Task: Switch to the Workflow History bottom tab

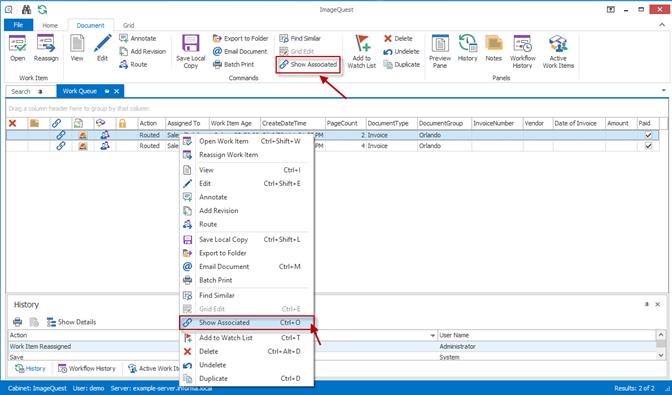Action: (x=87, y=368)
